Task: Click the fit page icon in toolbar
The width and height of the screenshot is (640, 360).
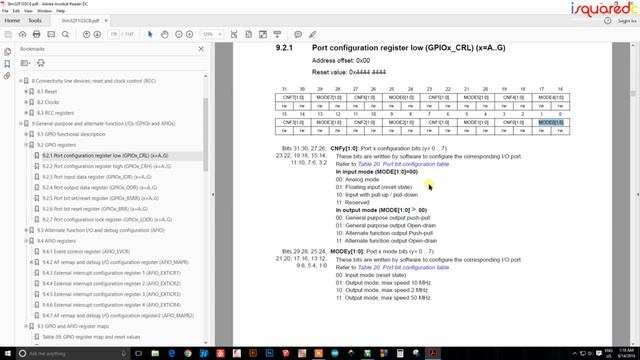Action: [249, 35]
